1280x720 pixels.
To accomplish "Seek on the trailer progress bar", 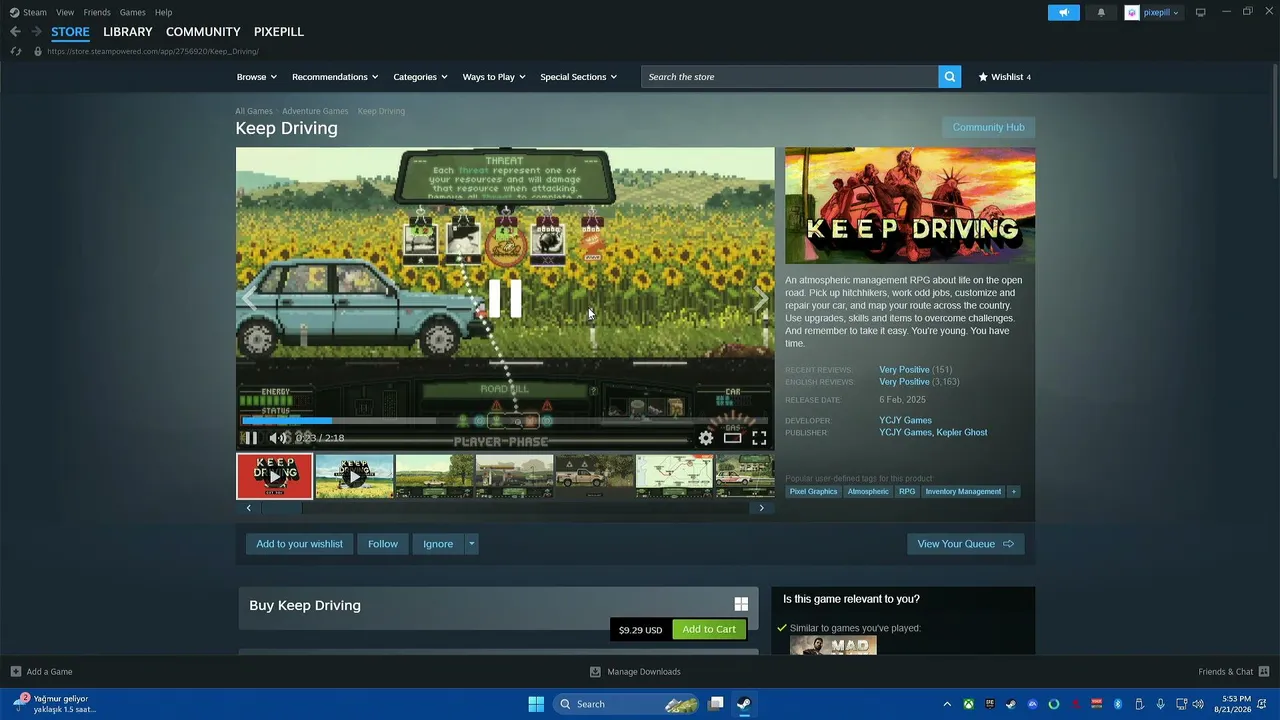I will 505,421.
